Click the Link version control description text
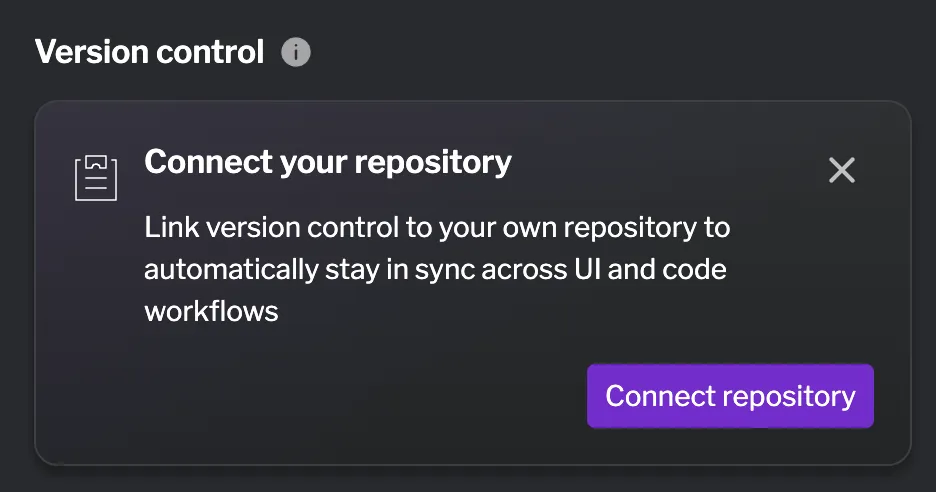 coord(437,228)
